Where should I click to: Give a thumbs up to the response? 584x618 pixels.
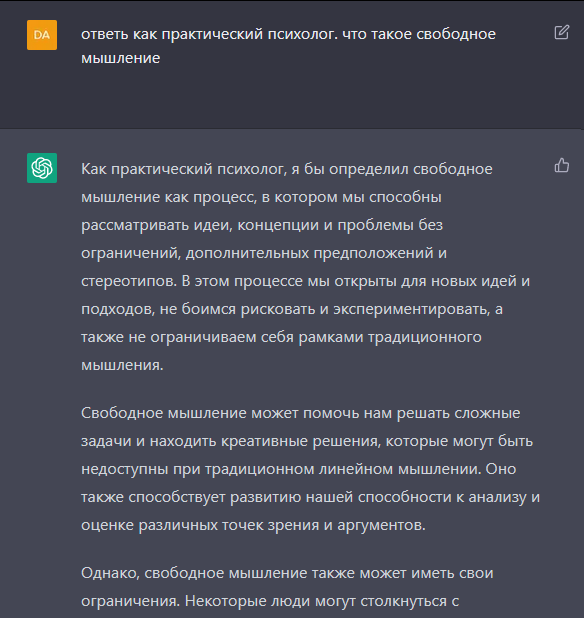[x=562, y=166]
